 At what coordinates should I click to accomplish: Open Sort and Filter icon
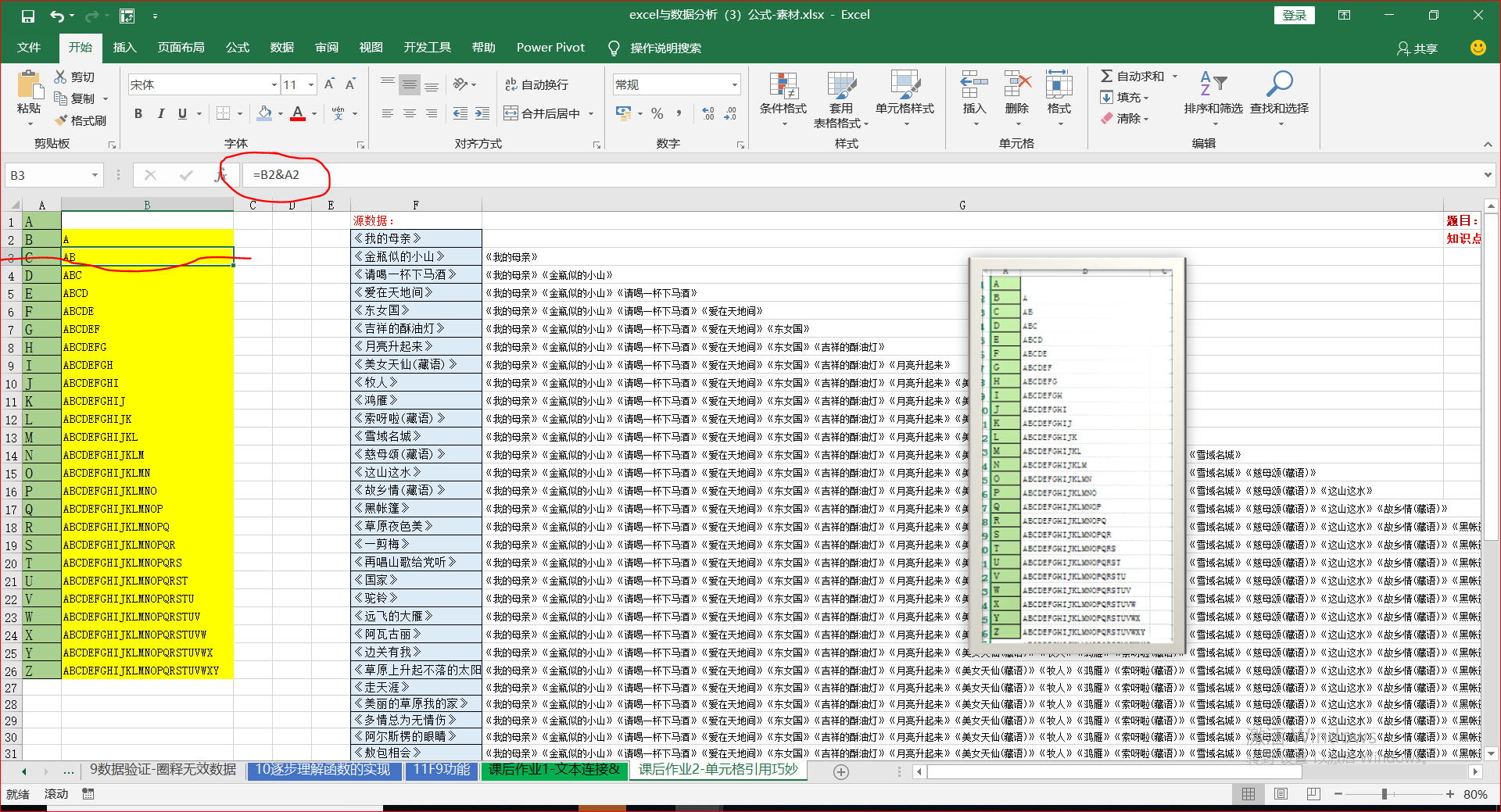coord(1213,83)
